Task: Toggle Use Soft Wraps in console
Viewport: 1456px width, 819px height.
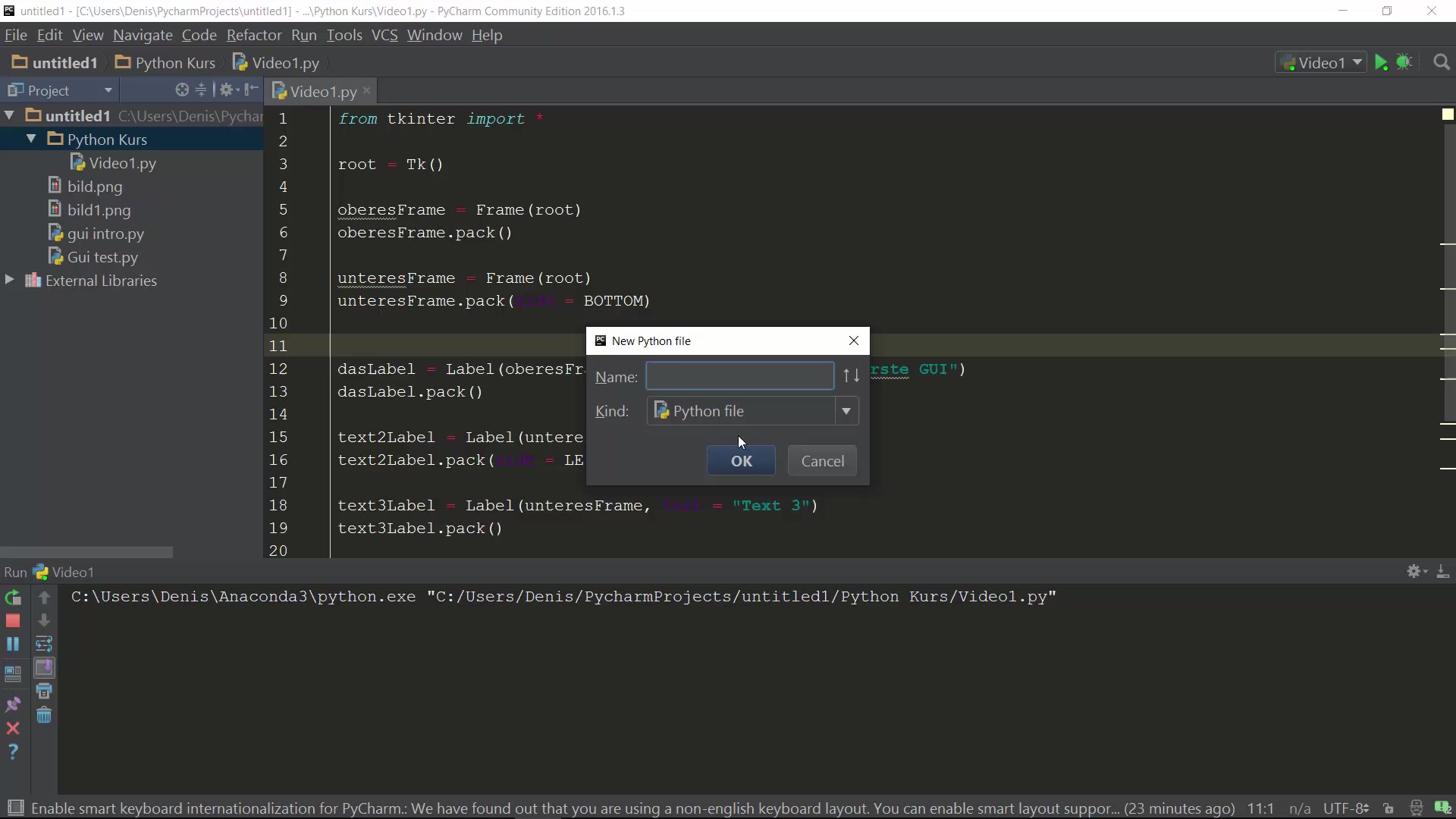Action: (44, 644)
